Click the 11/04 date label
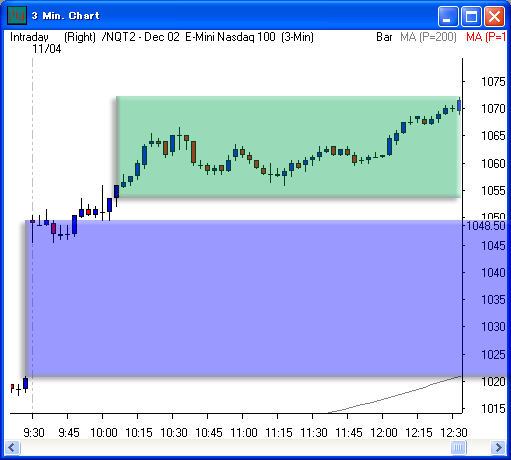 click(47, 49)
